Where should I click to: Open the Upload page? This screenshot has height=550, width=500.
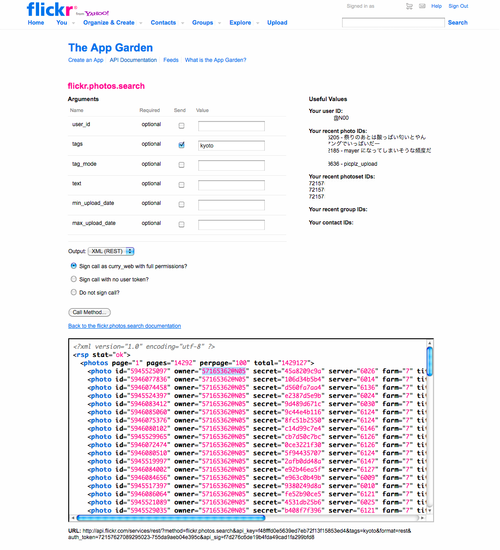tap(277, 22)
